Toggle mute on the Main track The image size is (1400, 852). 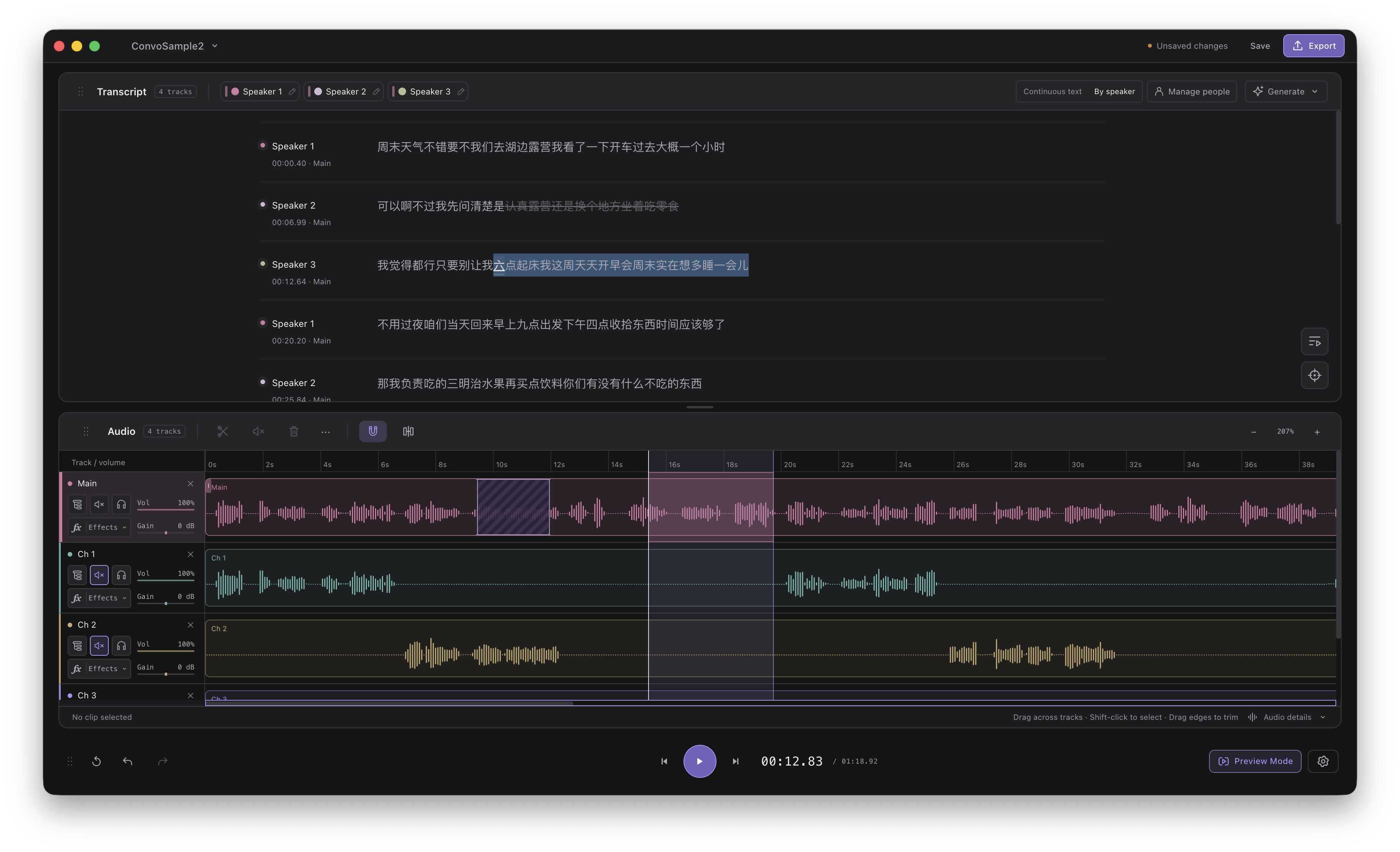tap(99, 504)
